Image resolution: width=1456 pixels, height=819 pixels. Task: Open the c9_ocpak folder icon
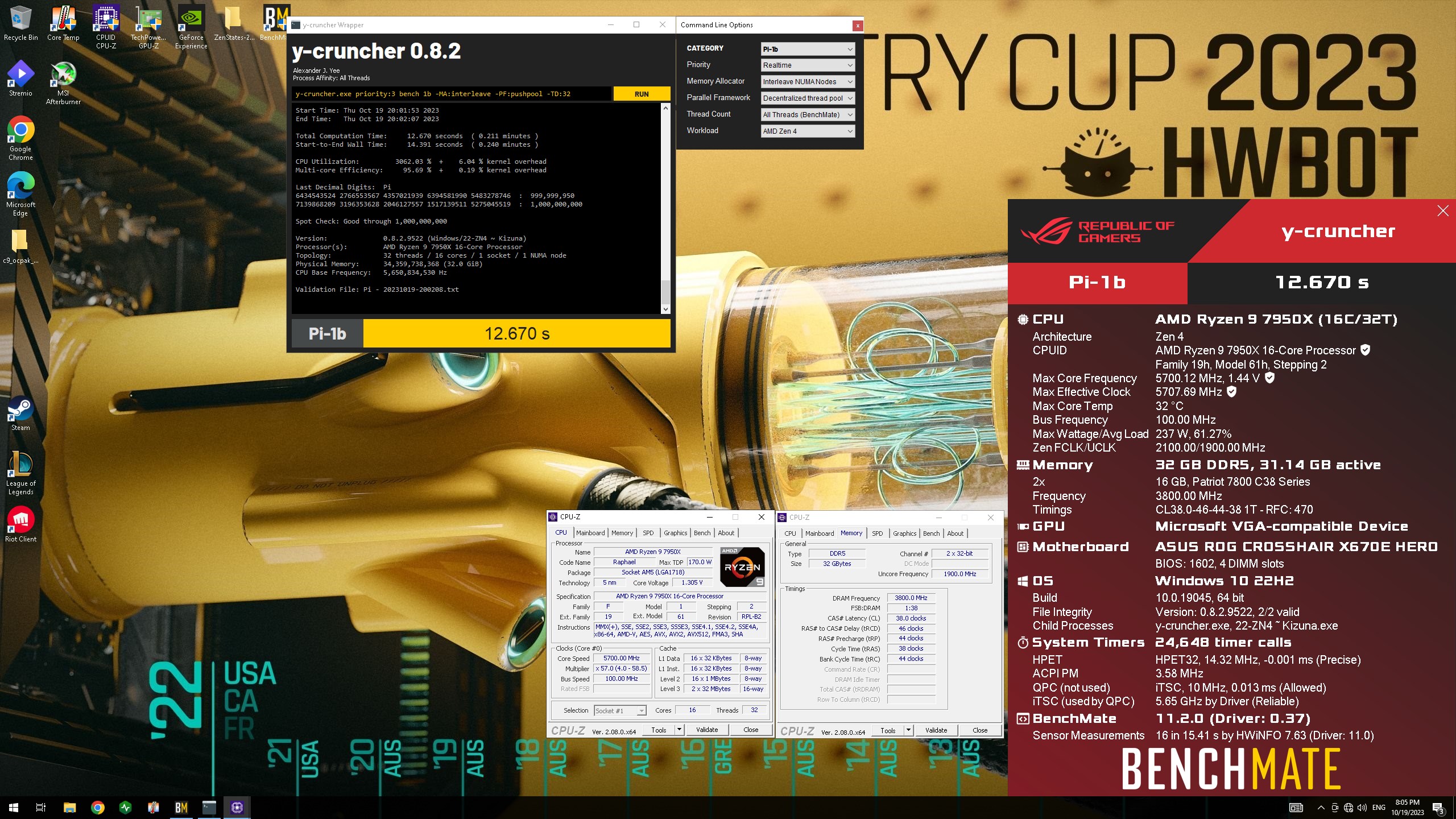[x=20, y=247]
